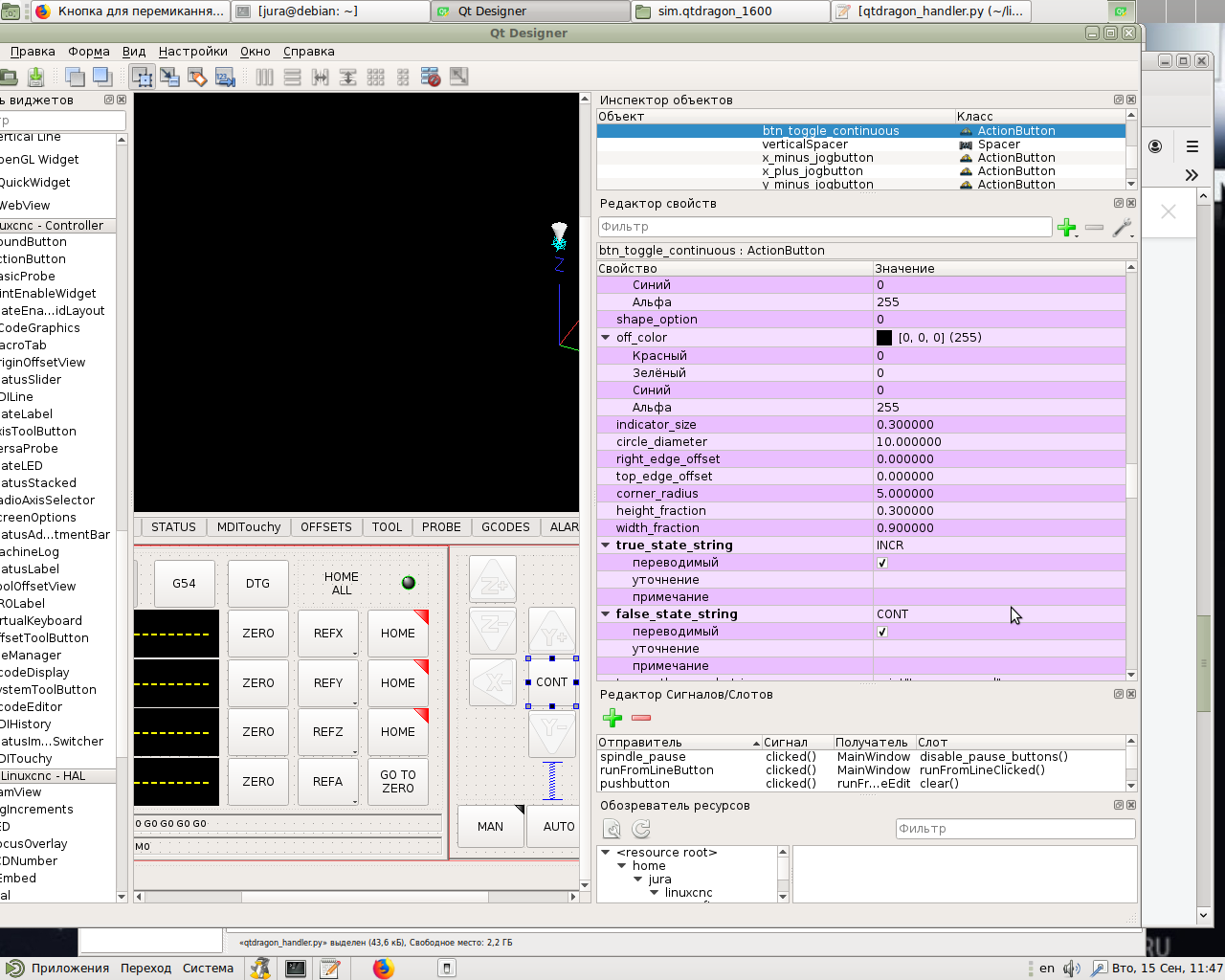Add a new signal/slot connection with green plus
The image size is (1225, 980).
pos(612,718)
